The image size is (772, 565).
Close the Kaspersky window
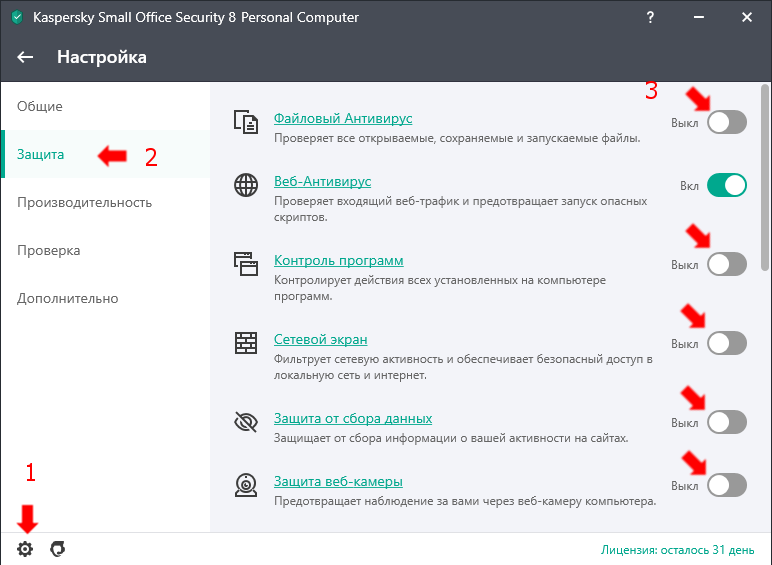pos(746,17)
